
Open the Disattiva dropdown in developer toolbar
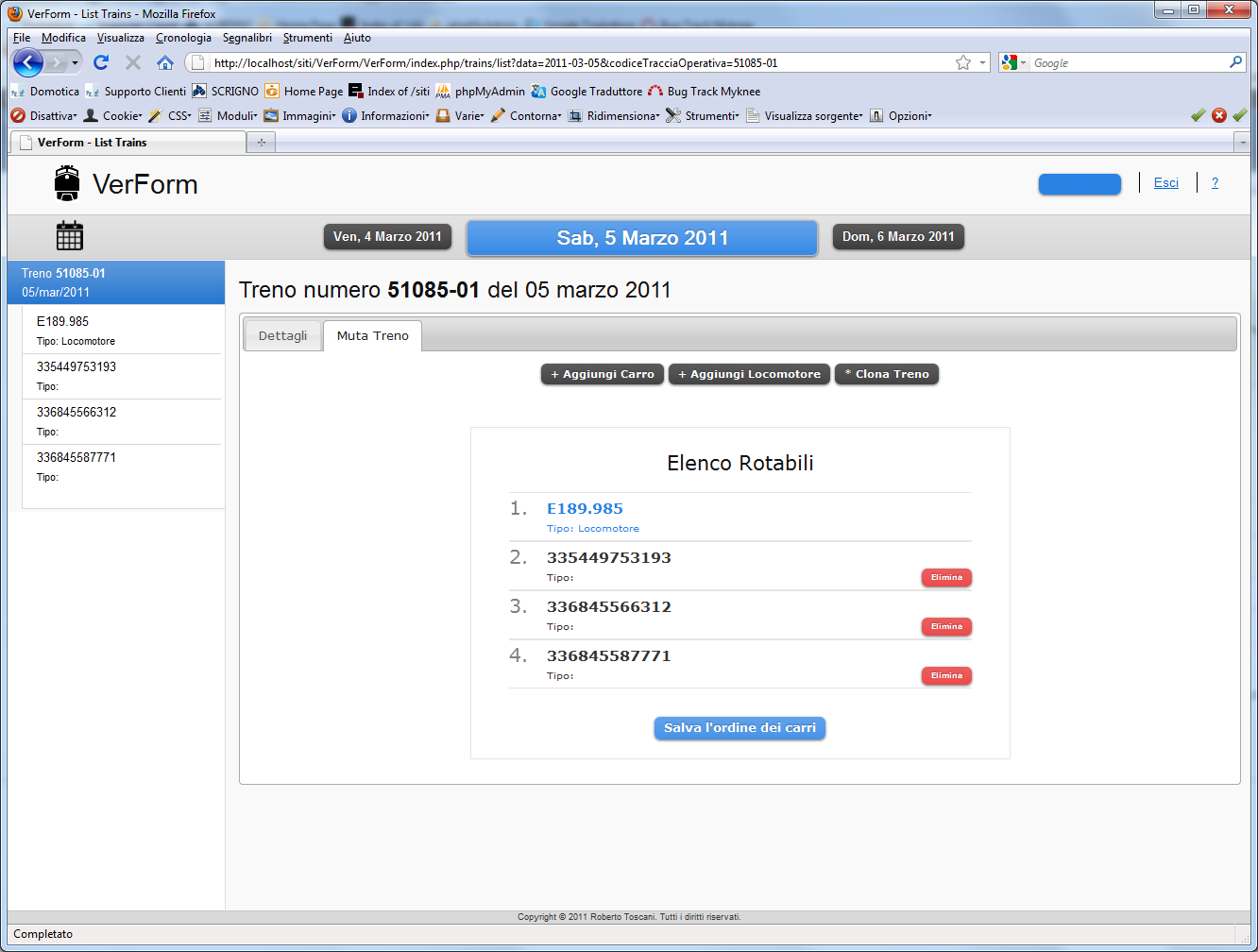(x=43, y=116)
